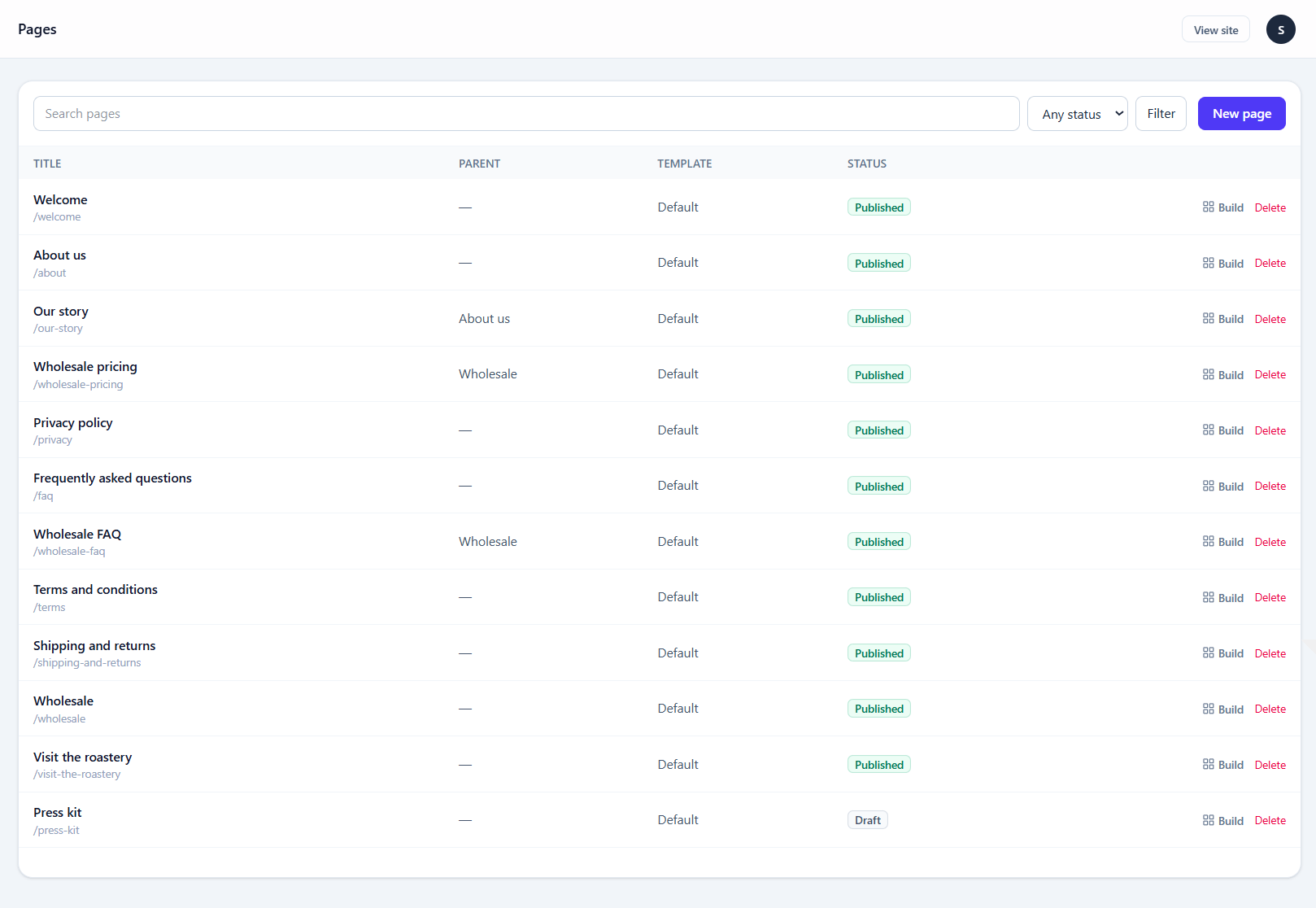This screenshot has width=1316, height=908.
Task: Delete the Welcome page
Action: point(1270,207)
